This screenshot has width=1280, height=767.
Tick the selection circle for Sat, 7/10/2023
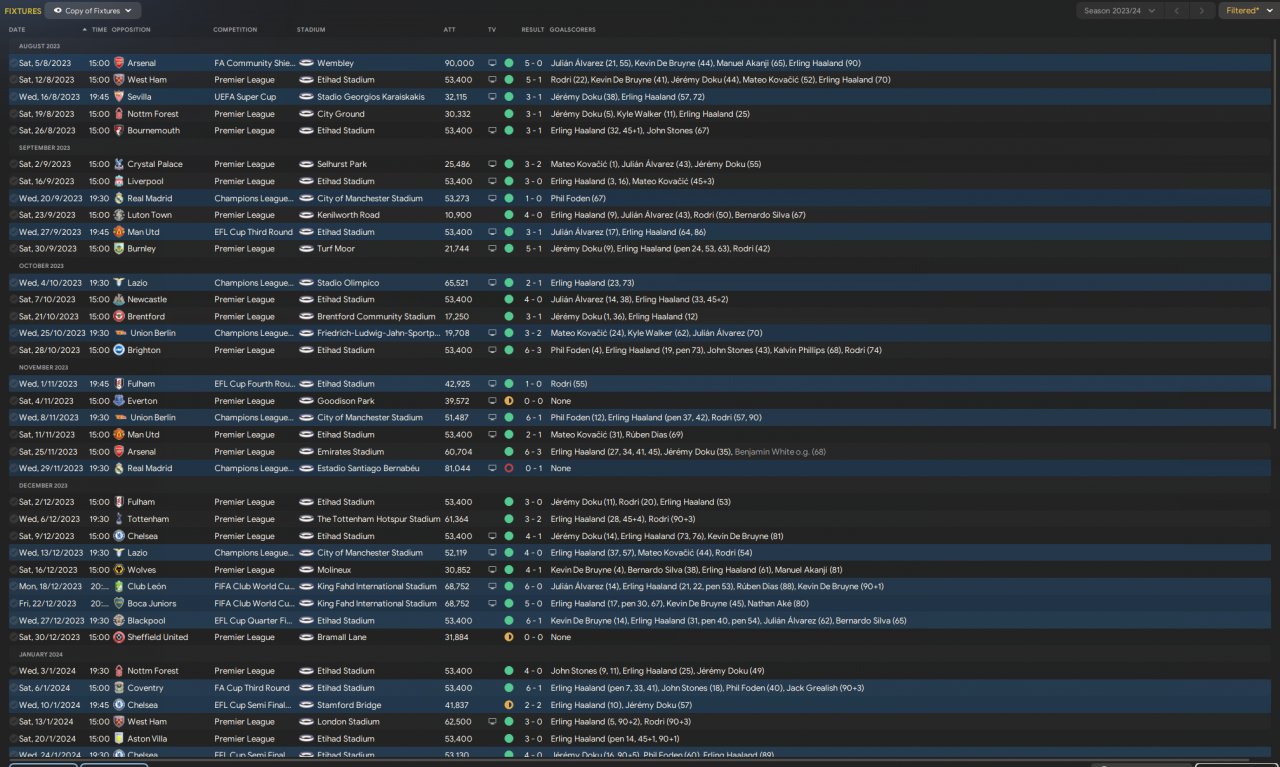coord(14,299)
